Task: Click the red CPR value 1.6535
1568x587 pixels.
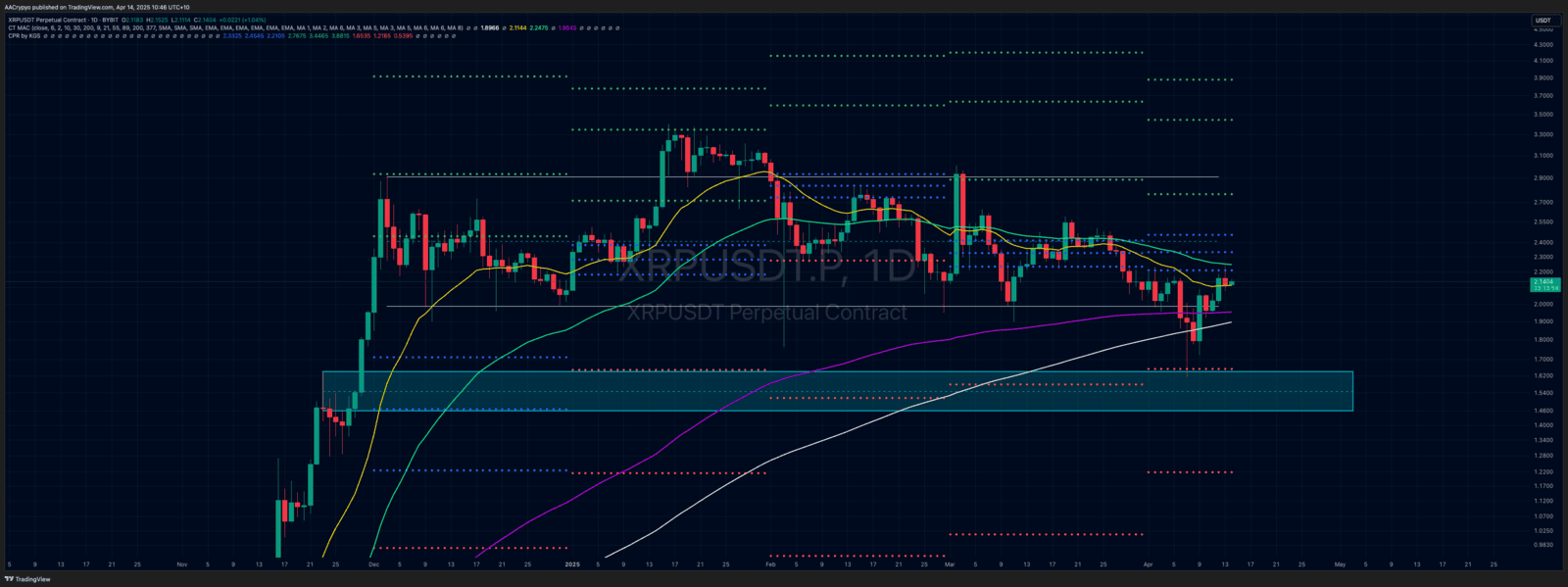Action: (362, 35)
